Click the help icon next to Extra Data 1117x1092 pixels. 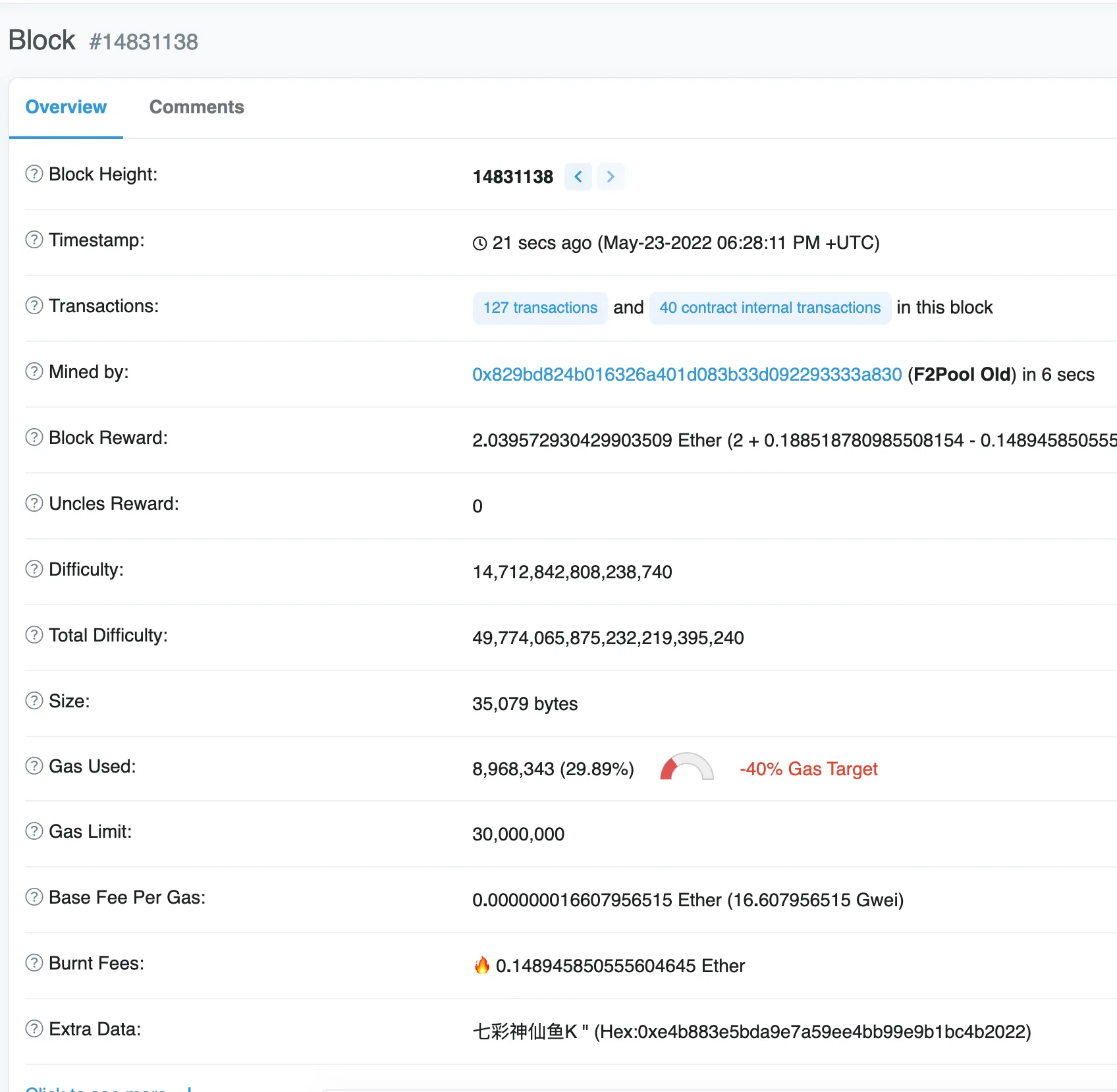[34, 1029]
